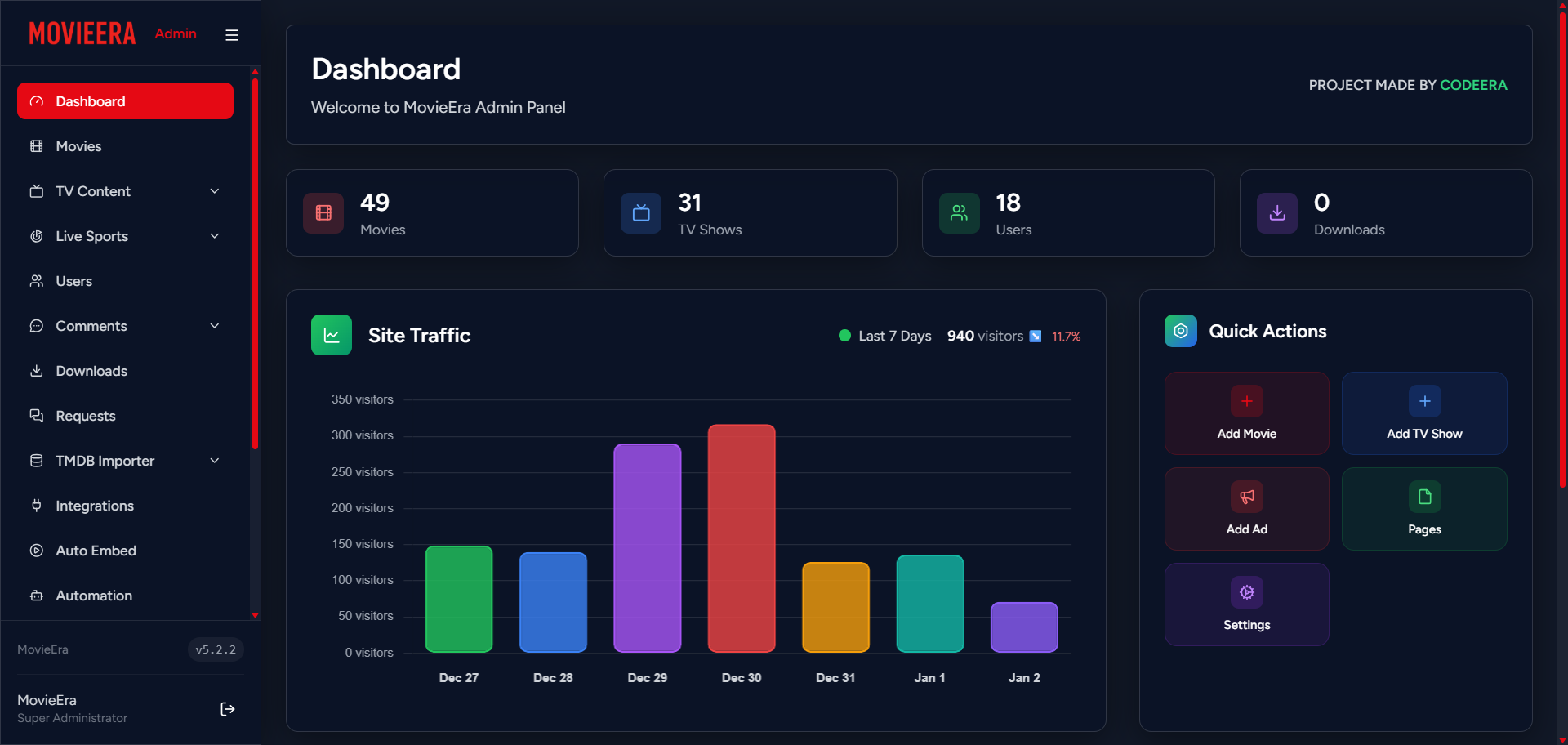1568x745 pixels.
Task: Click the Downloads stat card icon
Action: [1276, 213]
